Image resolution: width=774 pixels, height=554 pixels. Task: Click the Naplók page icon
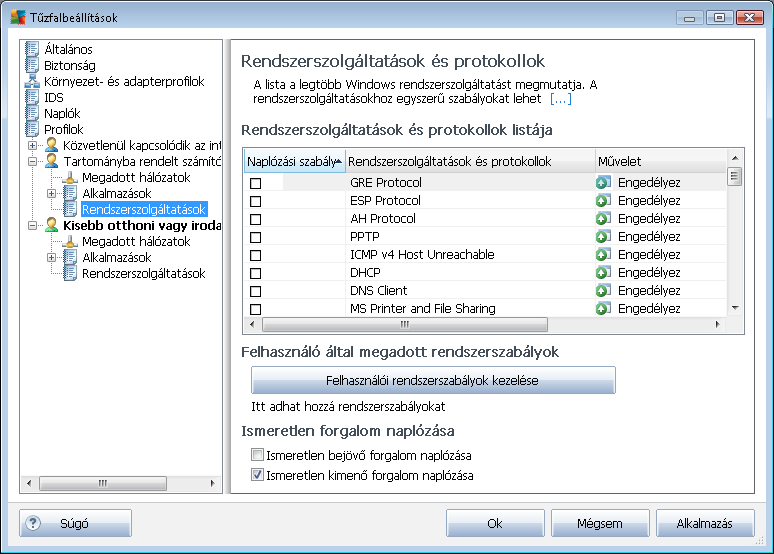coord(32,113)
